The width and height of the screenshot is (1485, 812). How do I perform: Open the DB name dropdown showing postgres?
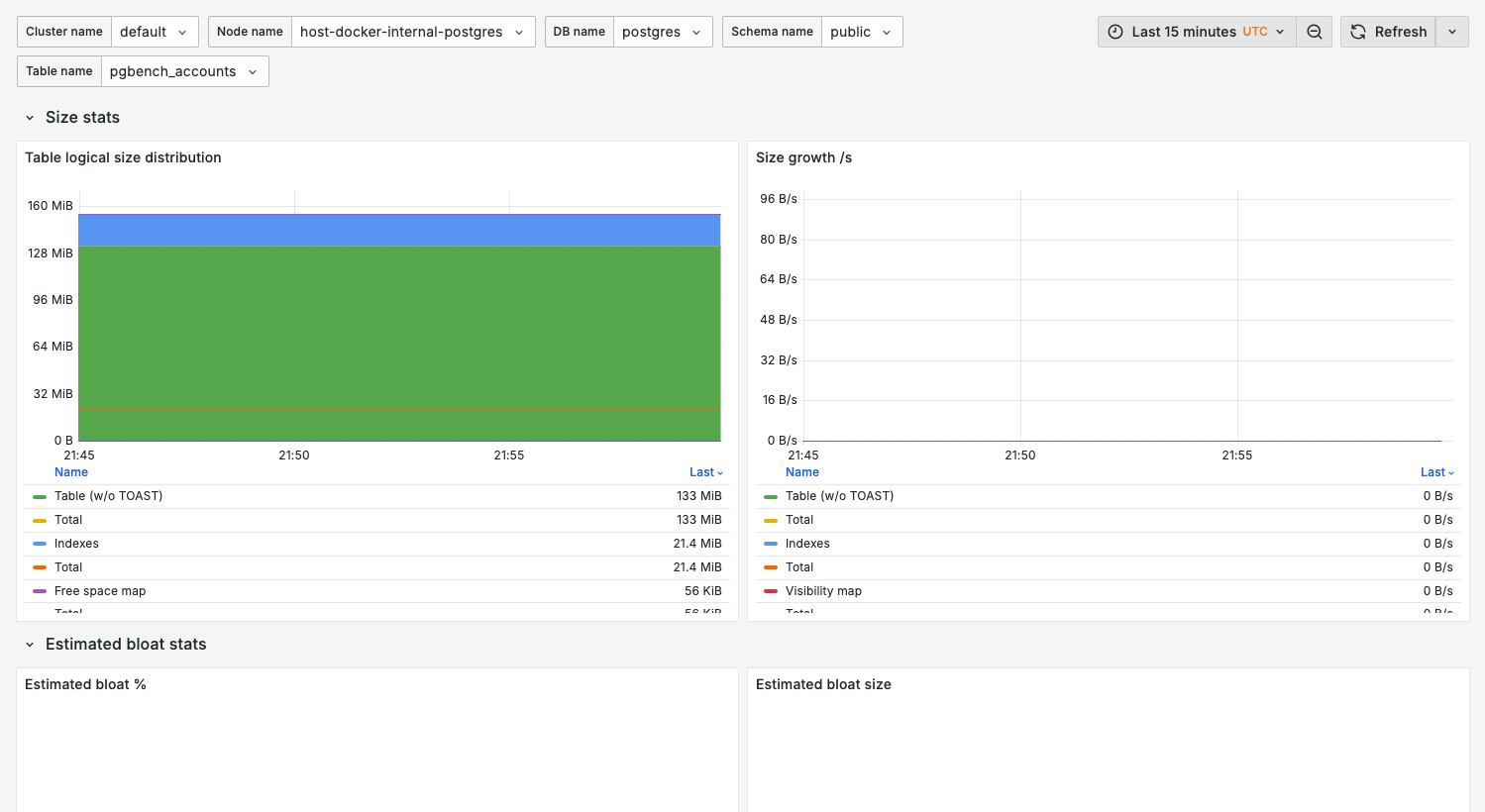pyautogui.click(x=663, y=31)
